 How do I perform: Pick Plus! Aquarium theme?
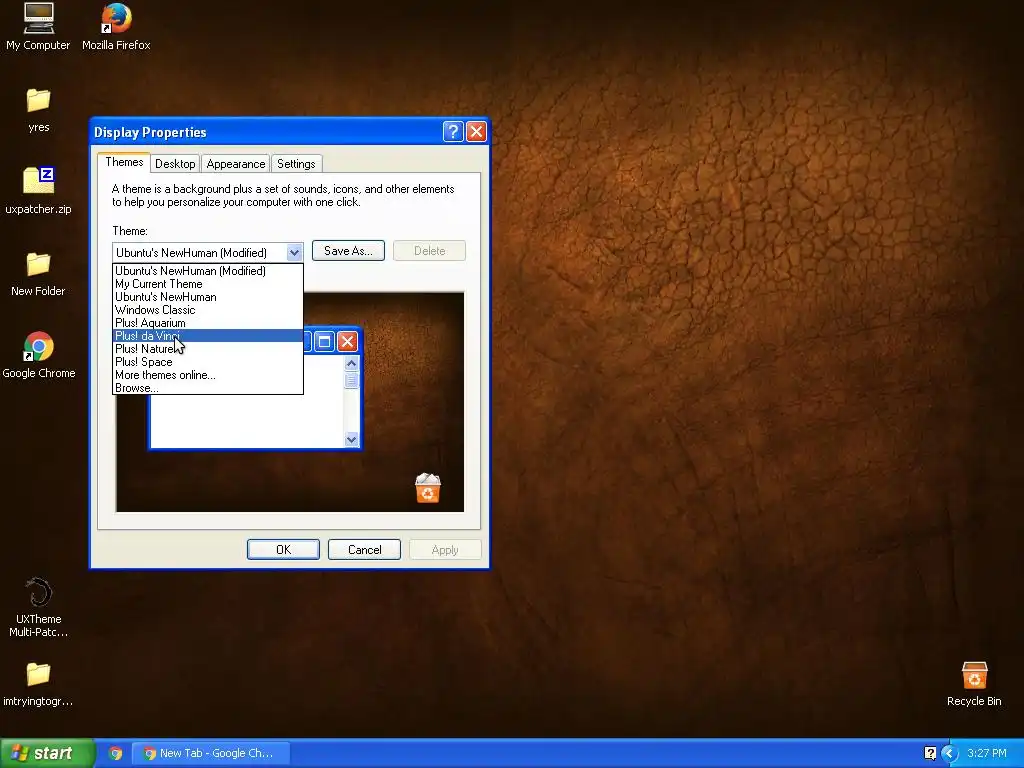tap(208, 323)
